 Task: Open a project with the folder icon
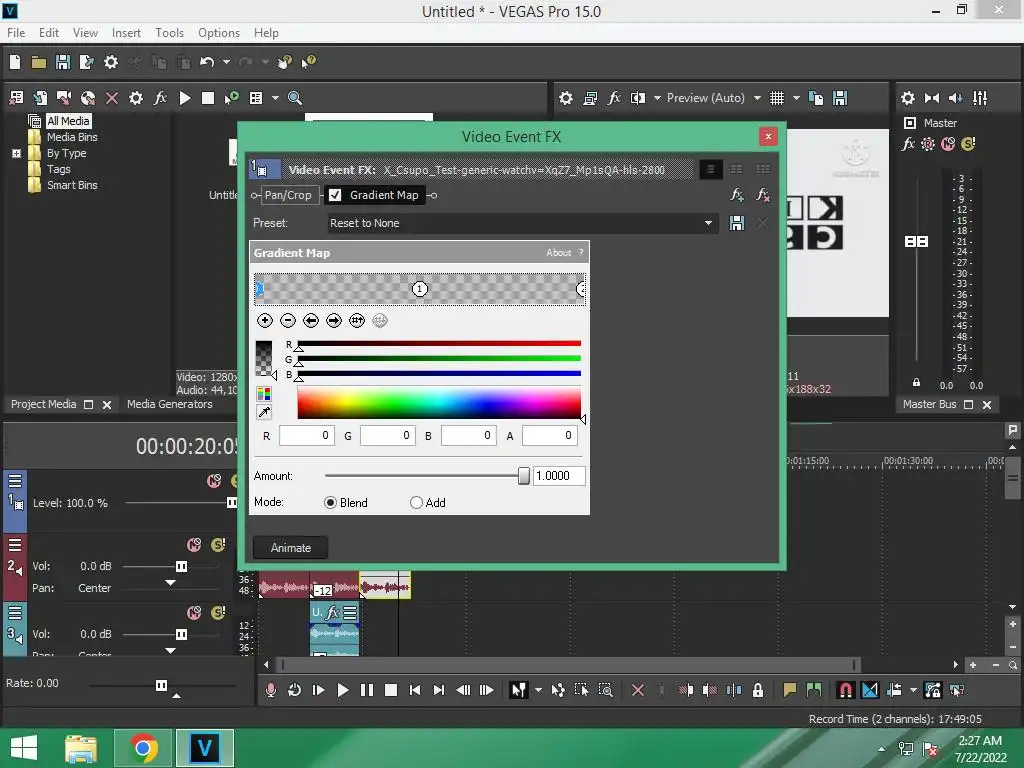[39, 62]
